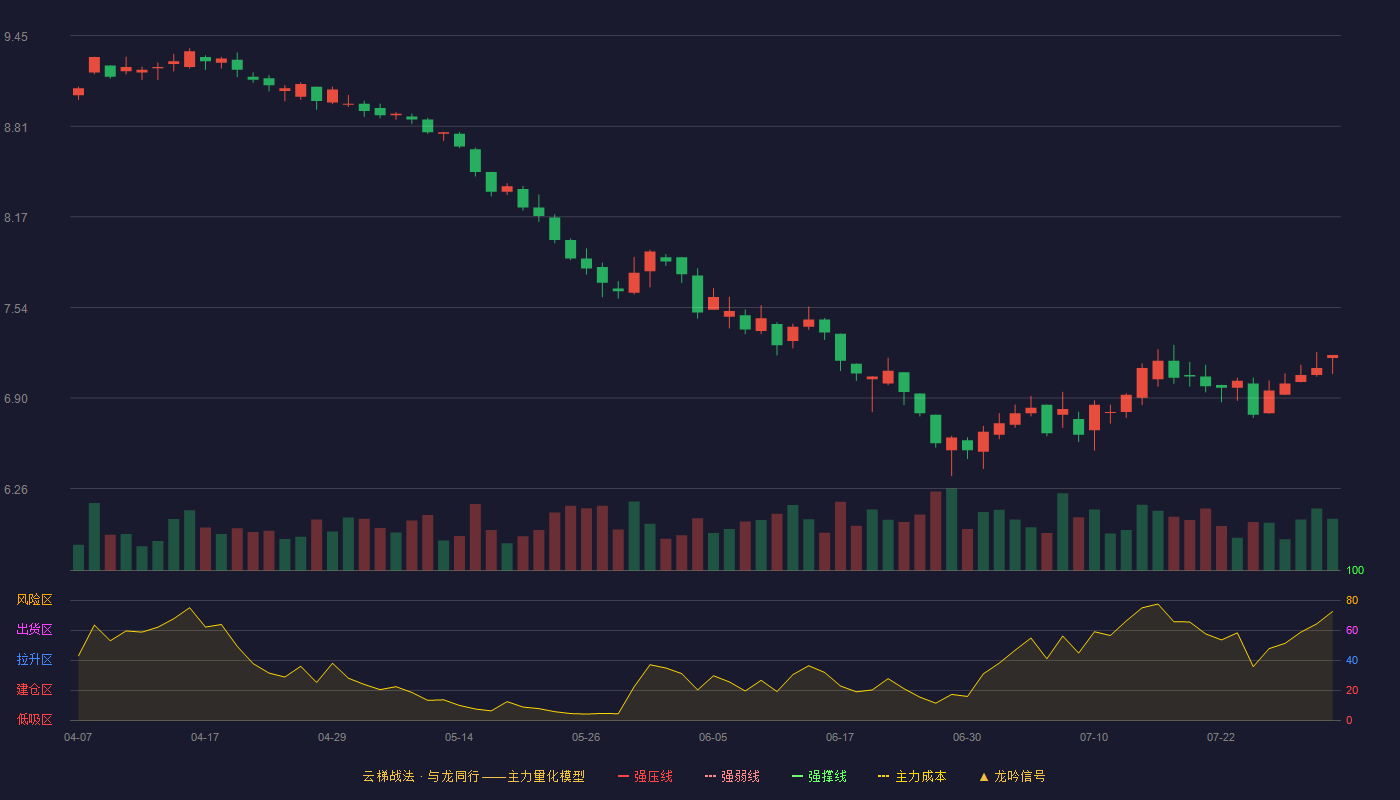Click the 9.45 price axis label
1400x800 pixels.
click(16, 37)
